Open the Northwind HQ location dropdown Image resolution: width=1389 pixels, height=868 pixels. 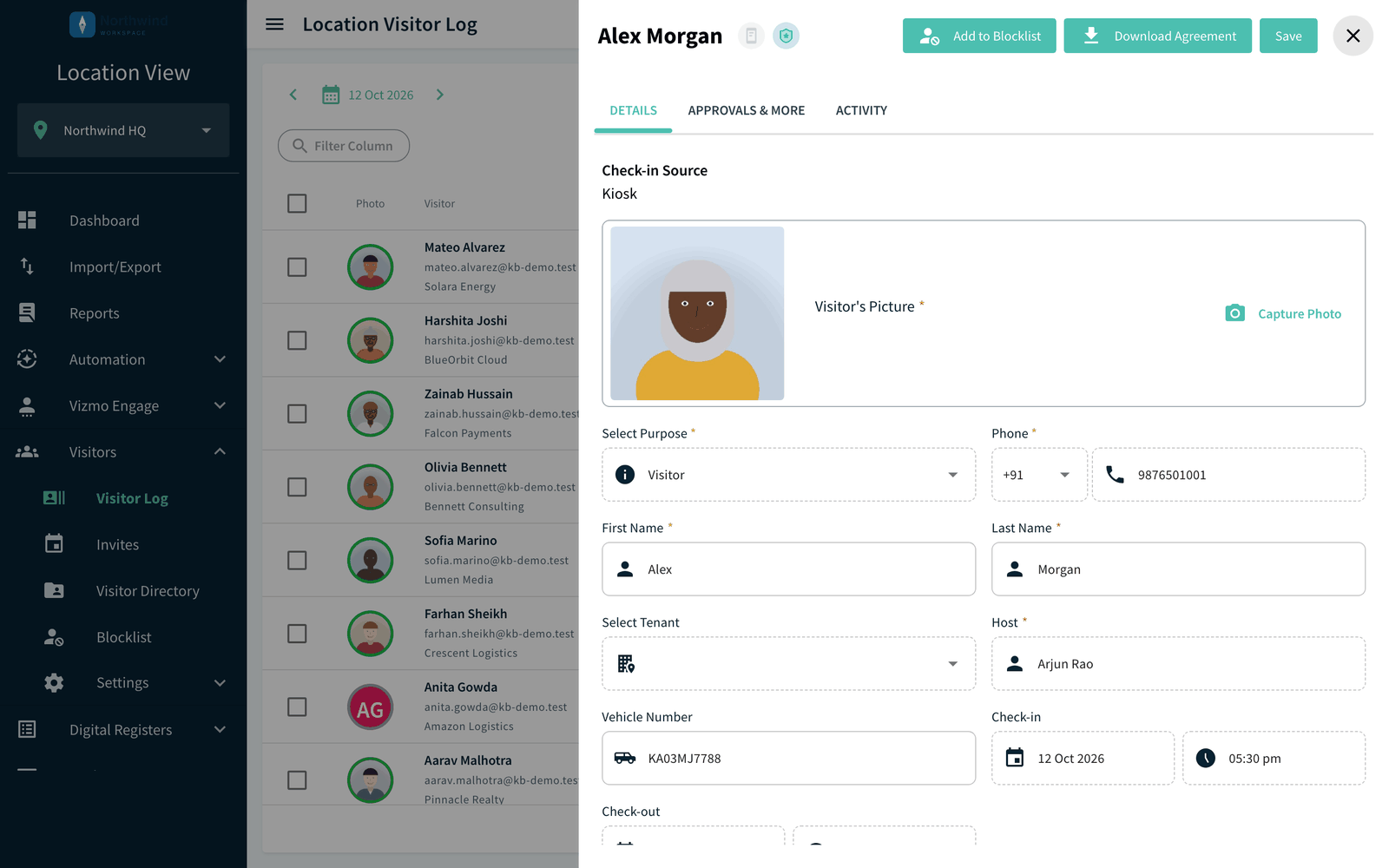click(x=123, y=130)
